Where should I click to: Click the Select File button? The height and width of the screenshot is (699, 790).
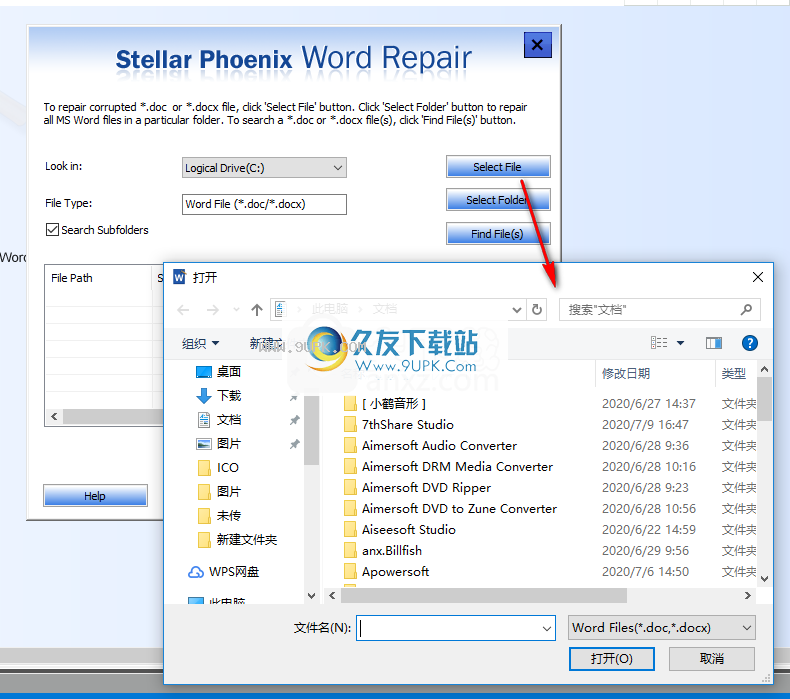[498, 167]
